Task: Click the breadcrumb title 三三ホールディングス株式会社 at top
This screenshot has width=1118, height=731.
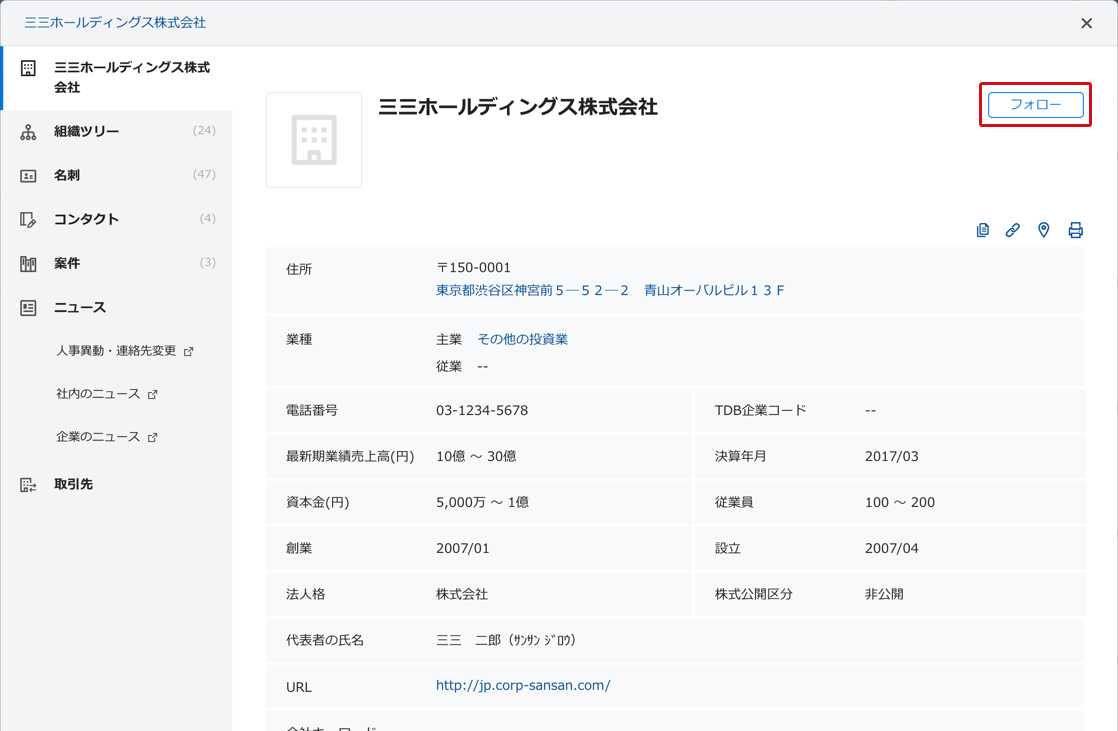Action: click(116, 23)
